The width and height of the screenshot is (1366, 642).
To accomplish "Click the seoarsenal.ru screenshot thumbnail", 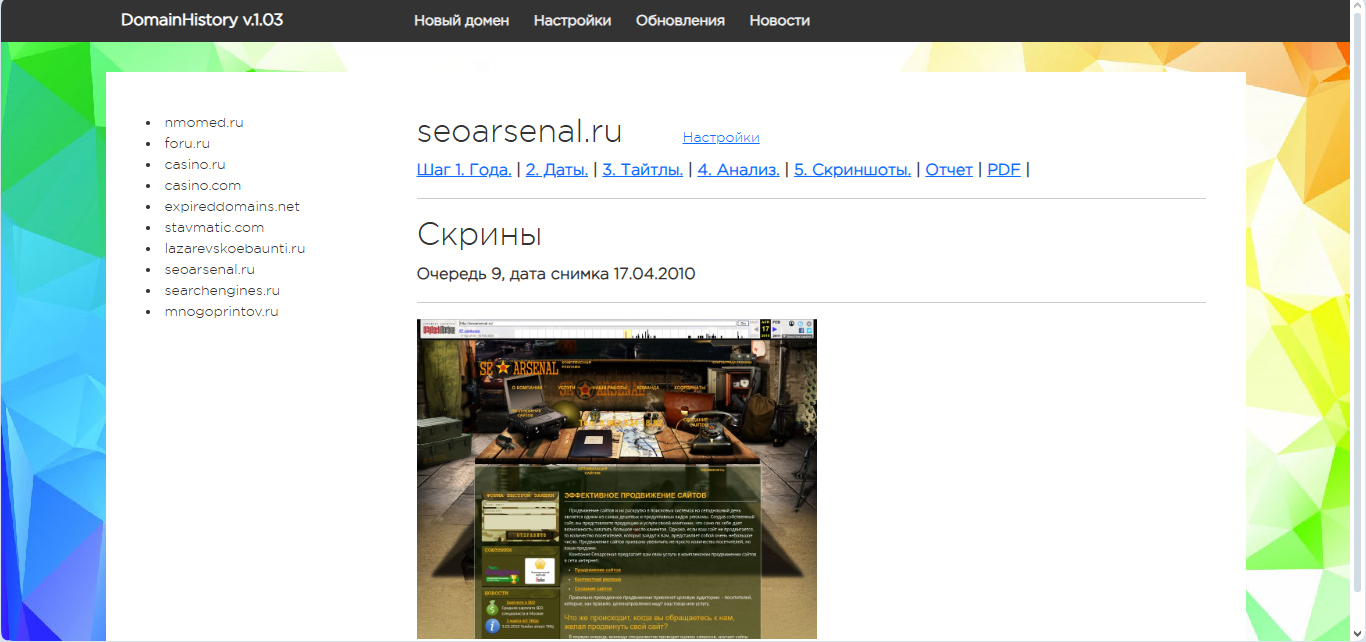I will [x=616, y=478].
